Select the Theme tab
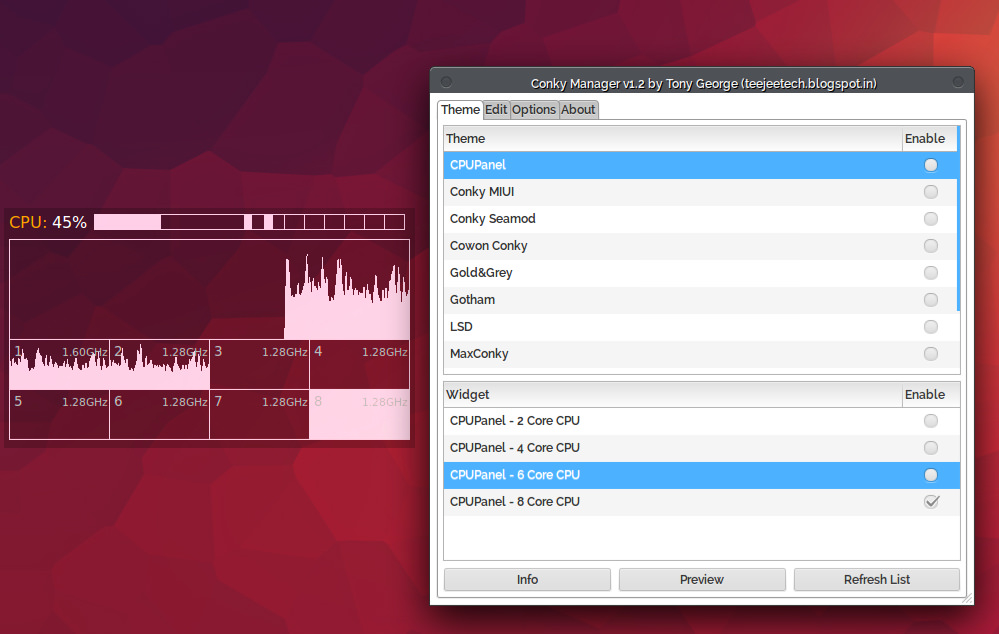999x634 pixels. (460, 110)
